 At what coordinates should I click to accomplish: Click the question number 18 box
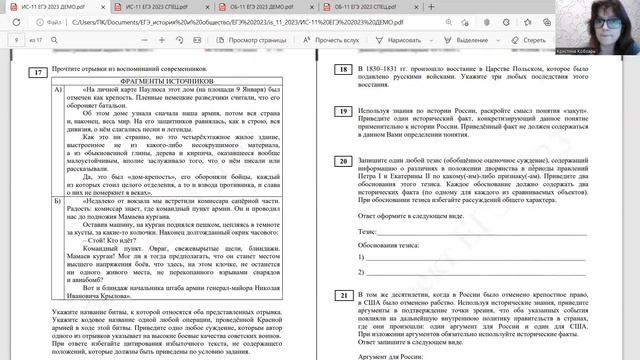343,69
